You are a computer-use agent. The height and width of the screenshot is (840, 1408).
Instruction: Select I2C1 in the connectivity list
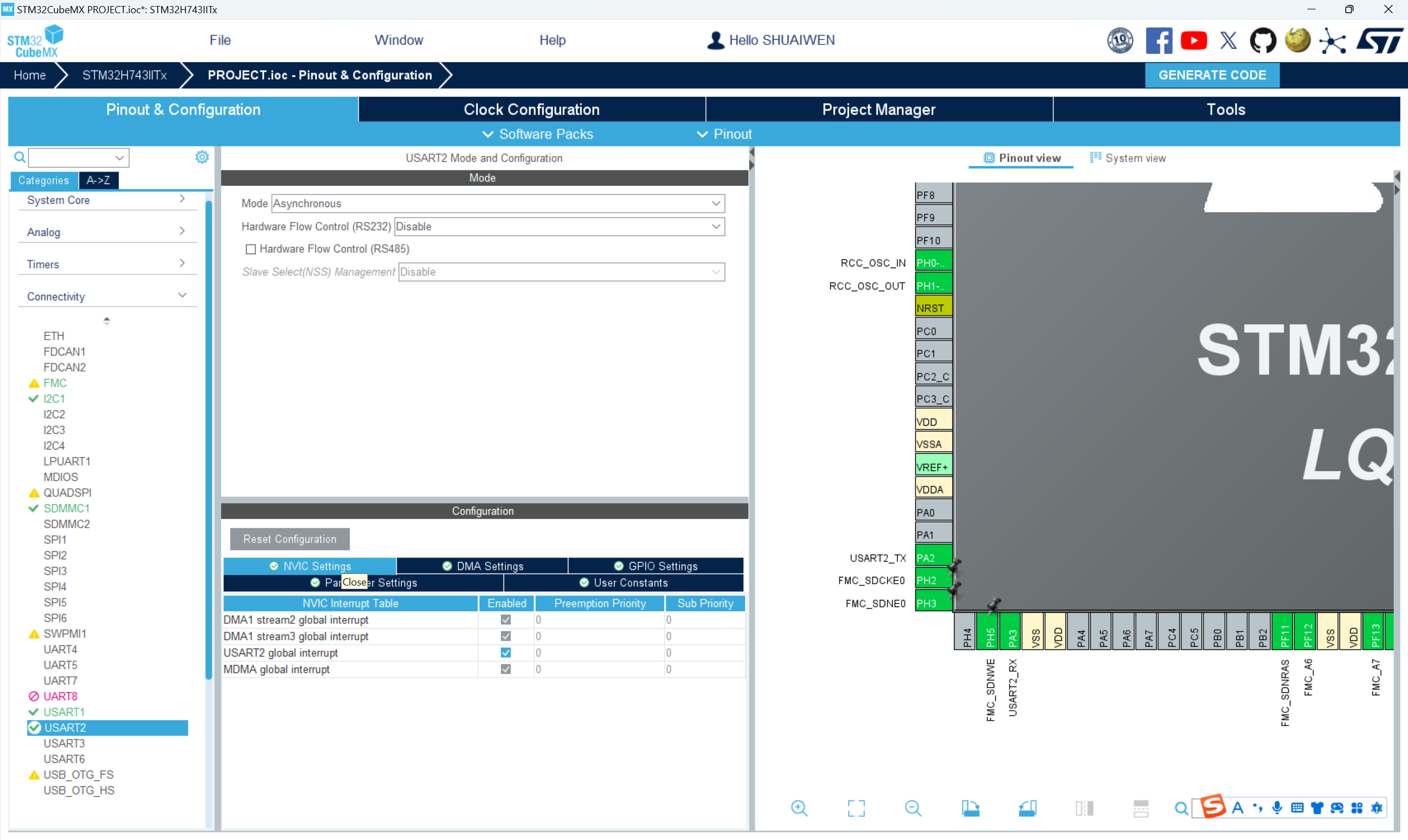[54, 399]
